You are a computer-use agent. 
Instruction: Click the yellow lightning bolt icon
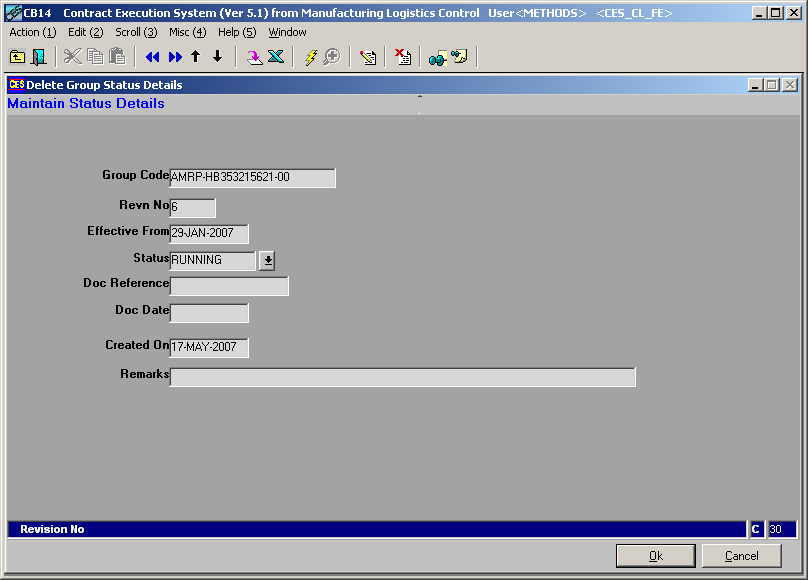[x=311, y=57]
